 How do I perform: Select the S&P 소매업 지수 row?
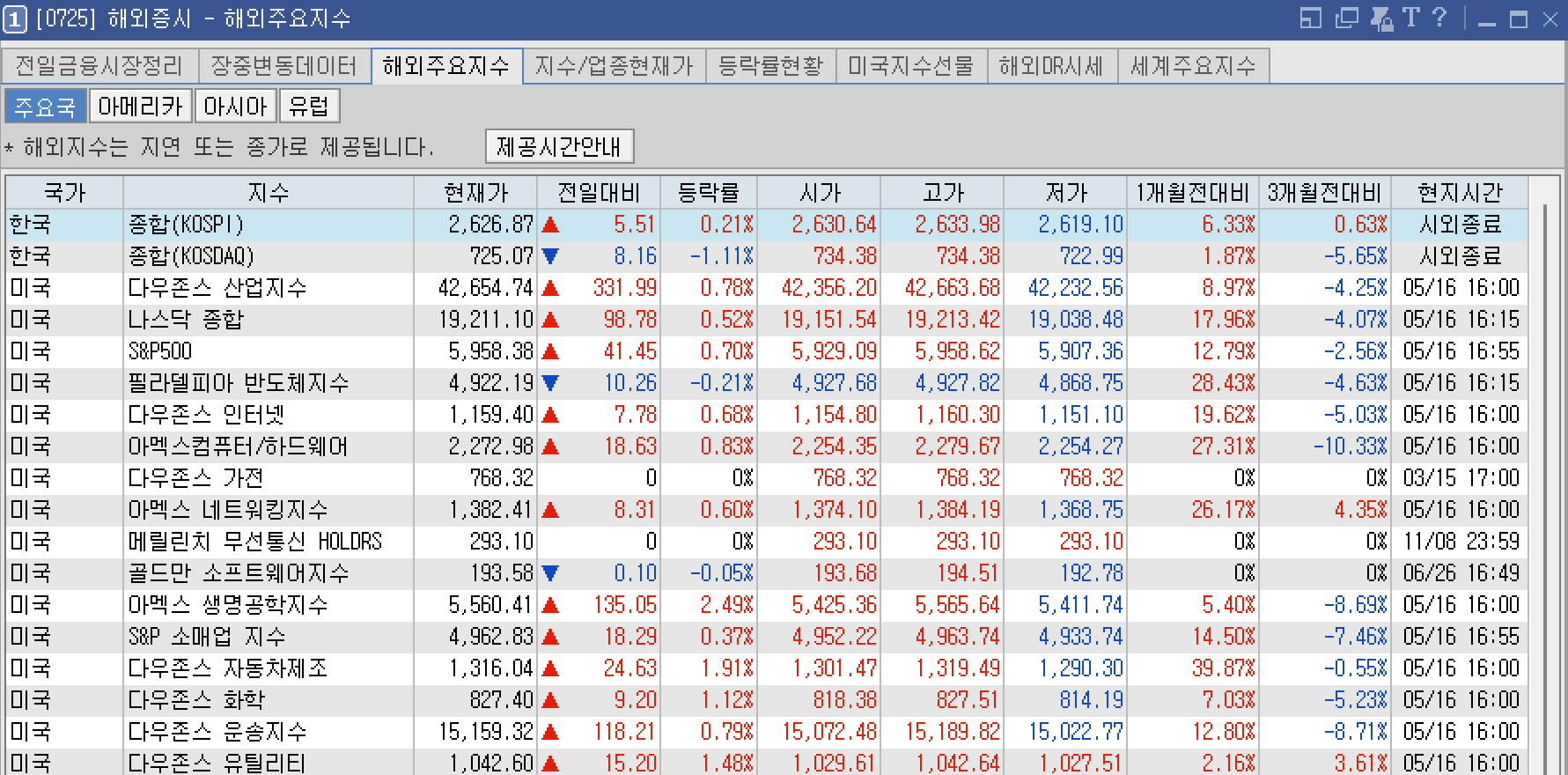[767, 637]
